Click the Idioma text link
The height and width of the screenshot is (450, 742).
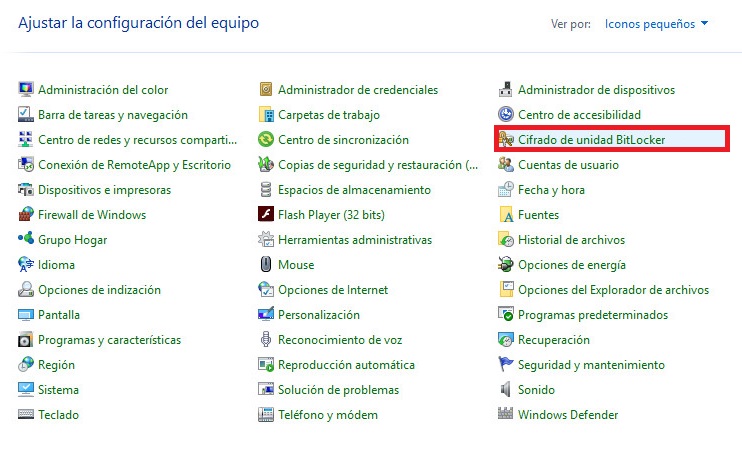coord(56,265)
